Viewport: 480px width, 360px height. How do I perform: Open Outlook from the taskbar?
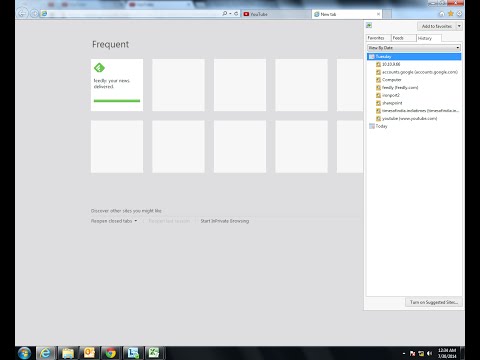[89, 353]
